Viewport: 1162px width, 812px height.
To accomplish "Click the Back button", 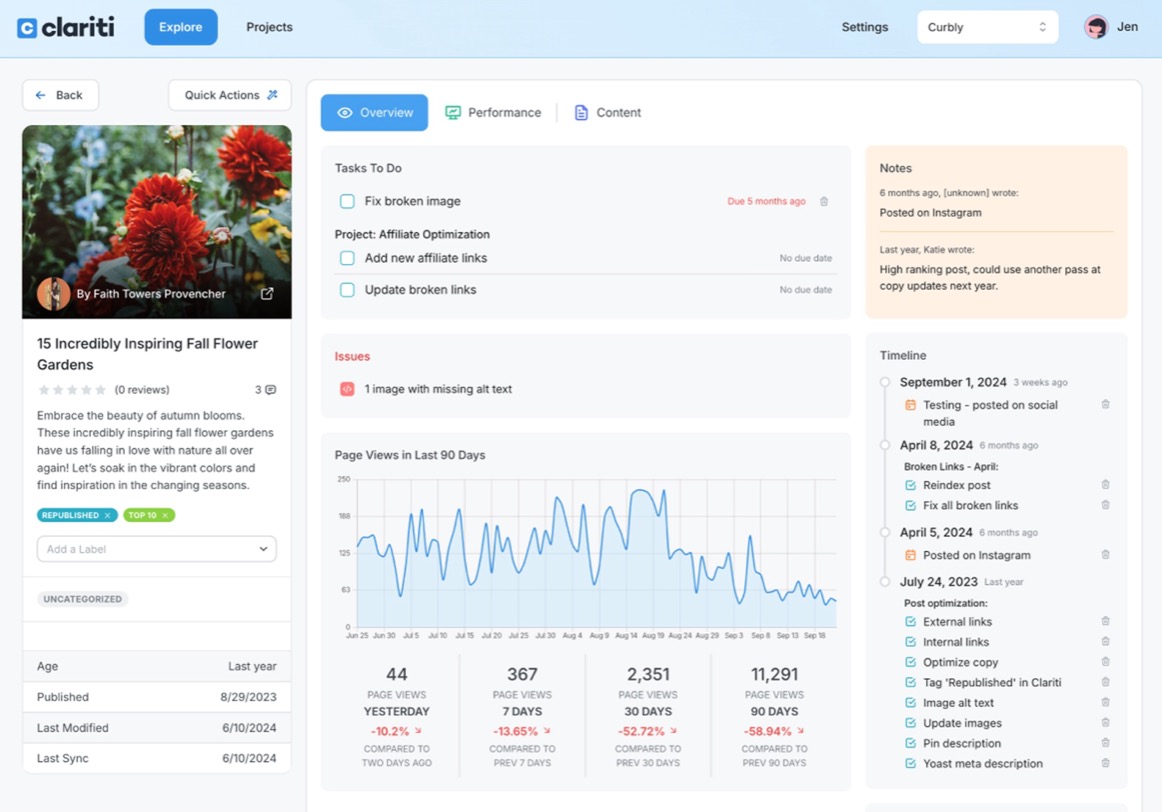I will 60,95.
